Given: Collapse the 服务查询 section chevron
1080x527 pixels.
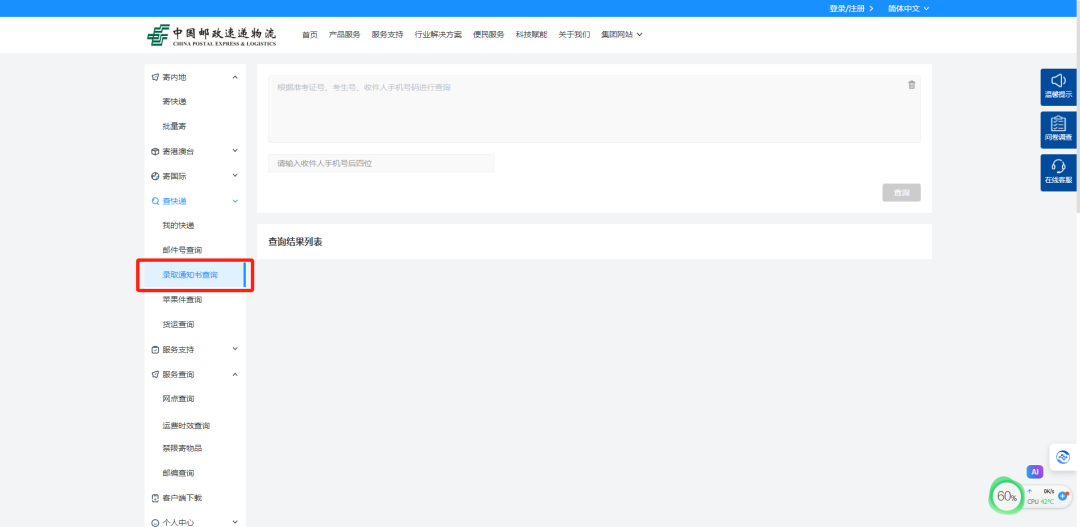Looking at the screenshot, I should (235, 374).
